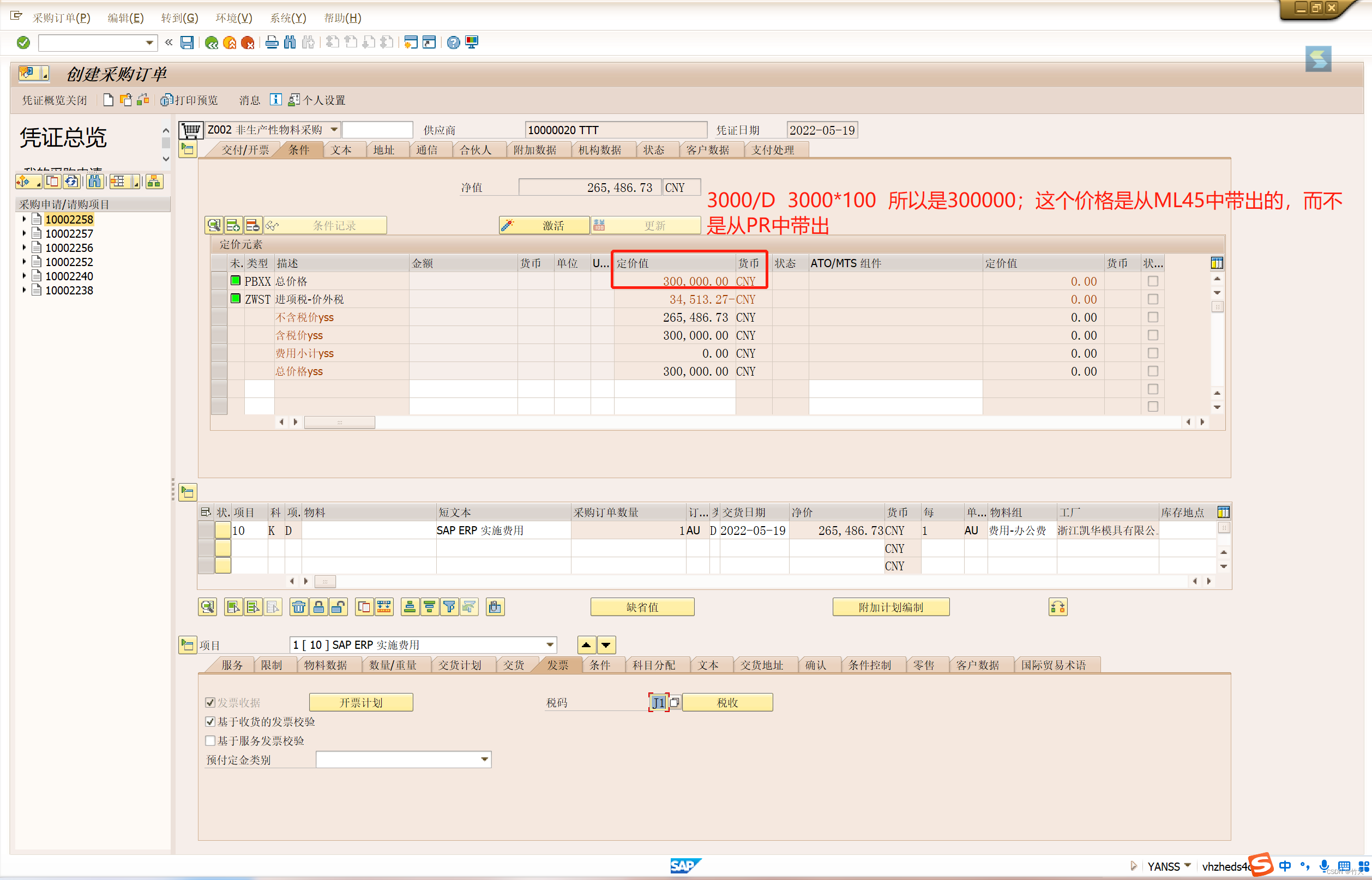Toggle 基于收货的发票校验 checkbox
The width and height of the screenshot is (1372, 880).
(x=210, y=722)
